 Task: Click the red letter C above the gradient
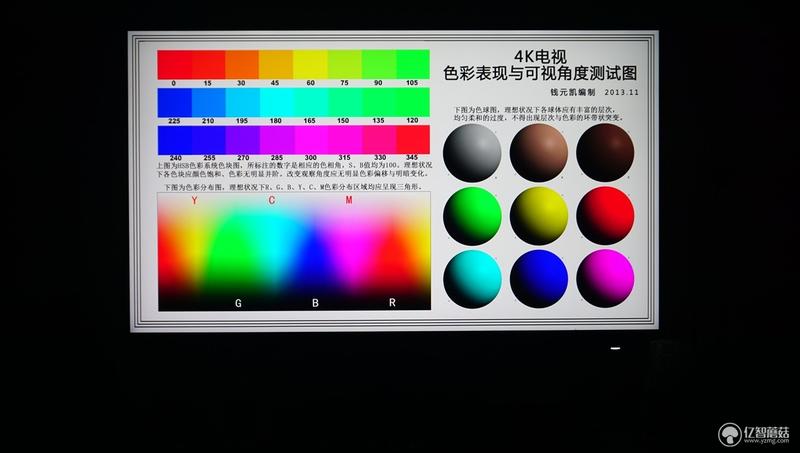tap(272, 200)
